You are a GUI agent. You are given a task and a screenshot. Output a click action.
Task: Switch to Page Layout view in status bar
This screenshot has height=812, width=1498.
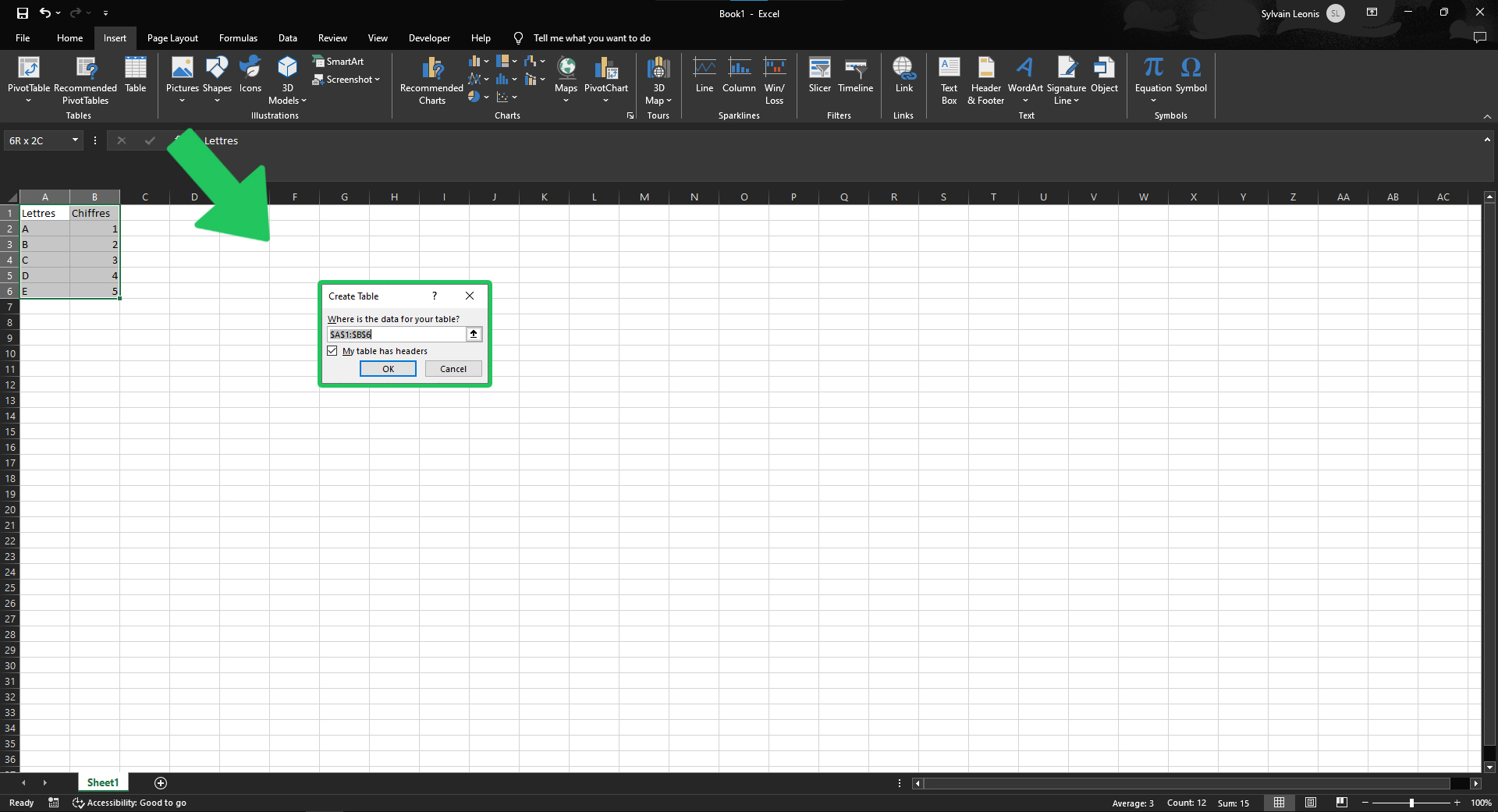click(x=1311, y=803)
